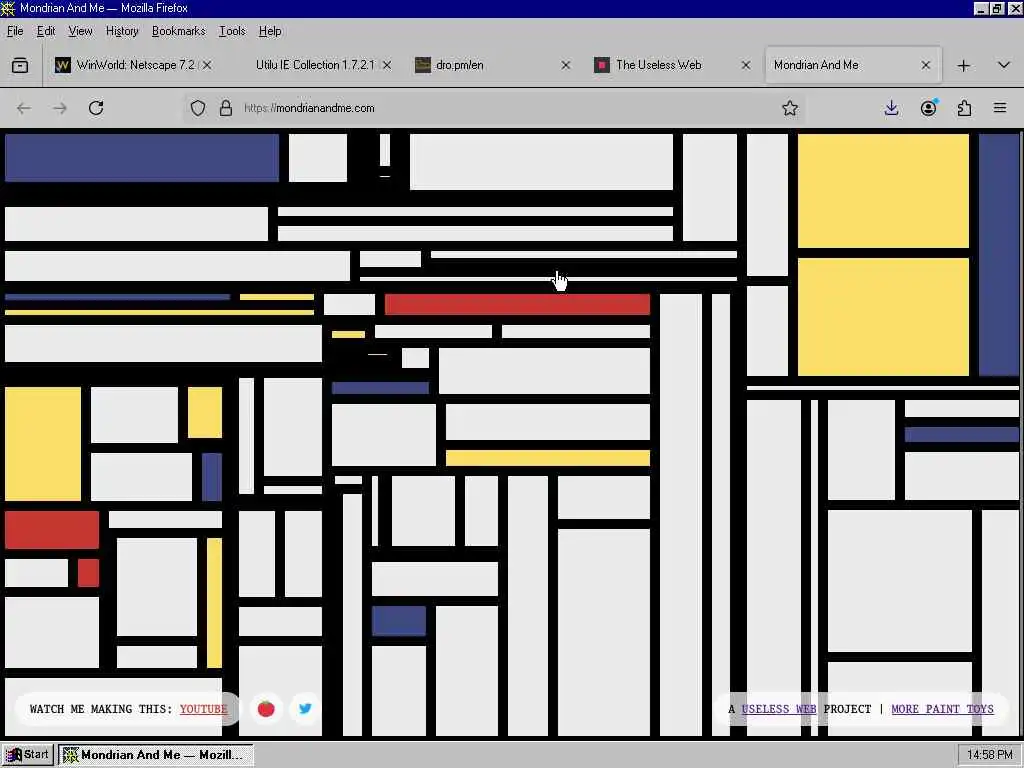
Task: Click the mondrianandme.com address bar
Action: (x=496, y=108)
